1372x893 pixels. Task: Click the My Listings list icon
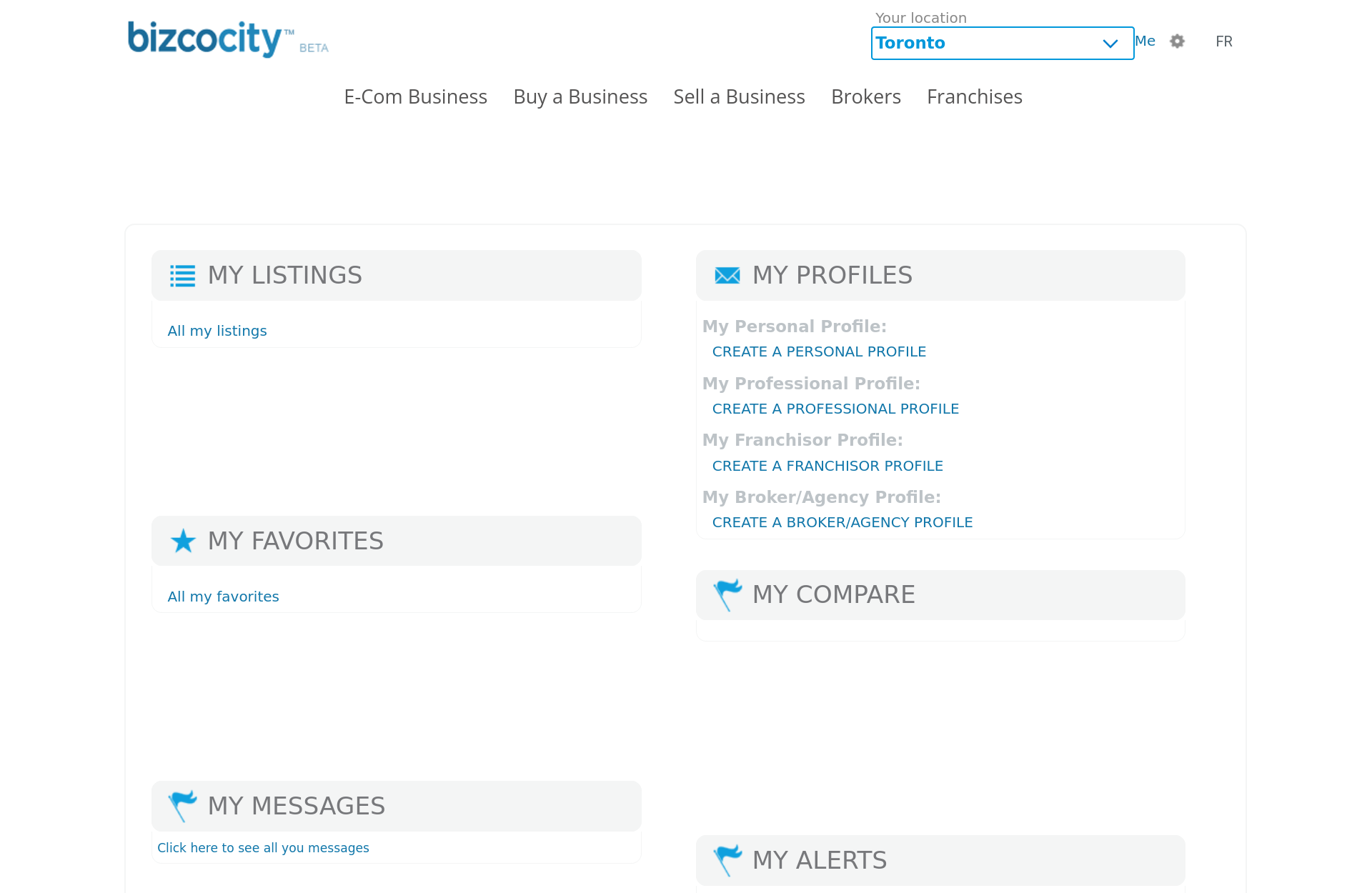[x=182, y=276]
